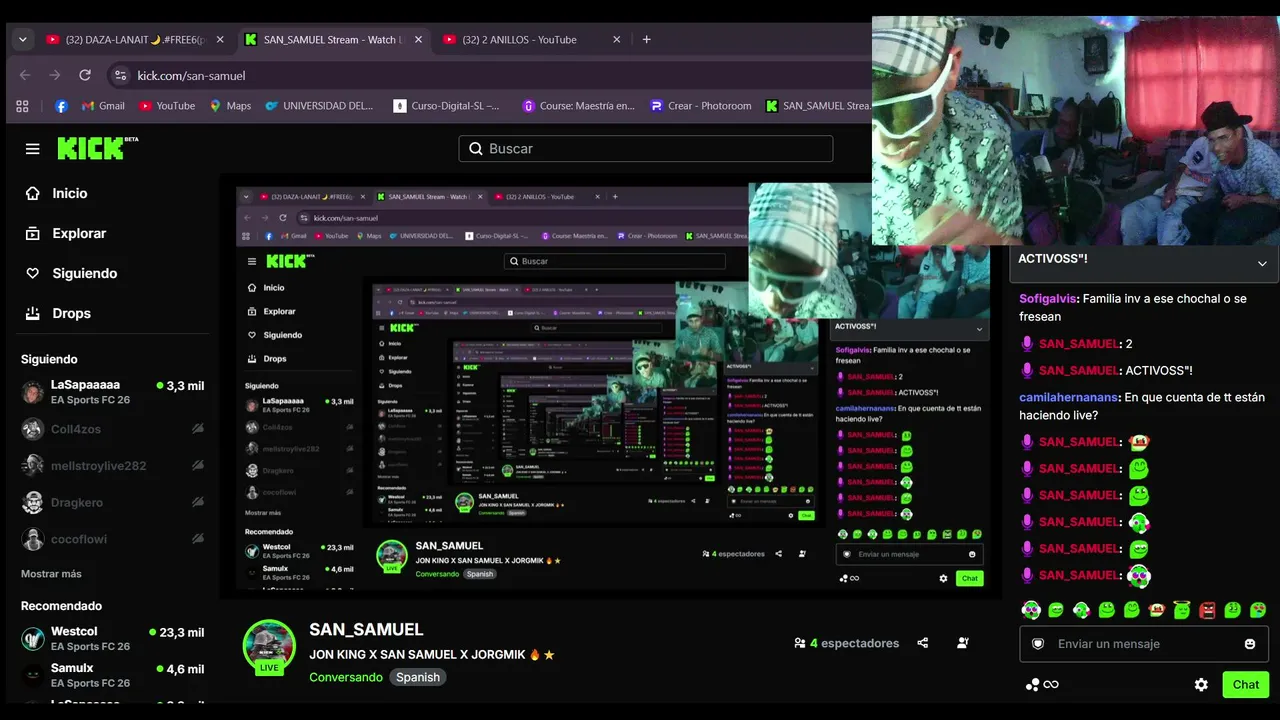Viewport: 1280px width, 720px height.
Task: Click the channel points infinity icon
Action: tap(1041, 685)
